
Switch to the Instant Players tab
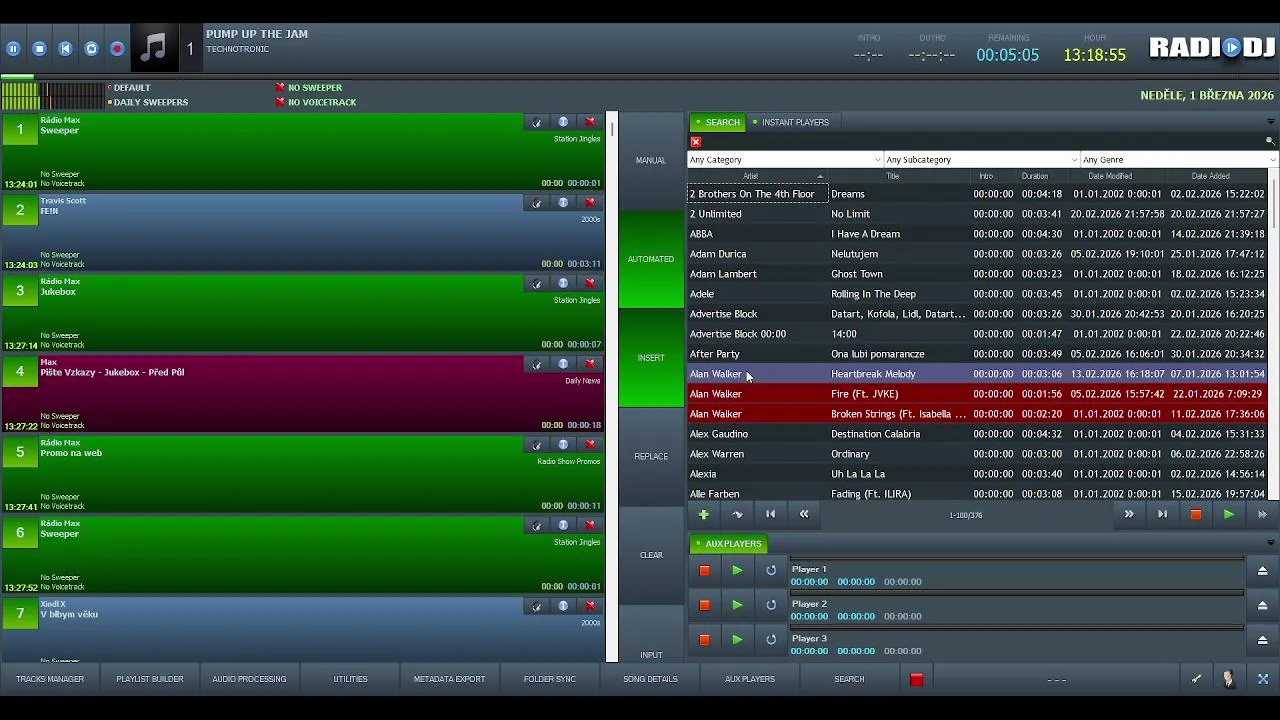tap(791, 122)
